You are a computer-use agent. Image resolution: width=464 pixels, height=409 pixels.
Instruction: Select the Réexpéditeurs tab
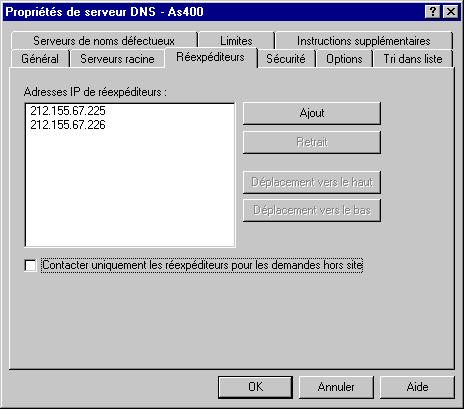coord(210,57)
